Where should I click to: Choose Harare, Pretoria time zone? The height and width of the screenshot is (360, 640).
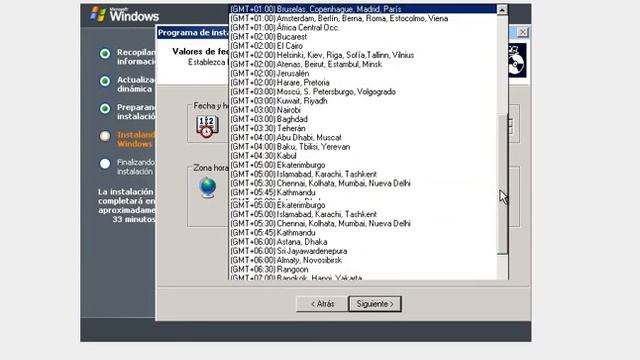pos(362,82)
